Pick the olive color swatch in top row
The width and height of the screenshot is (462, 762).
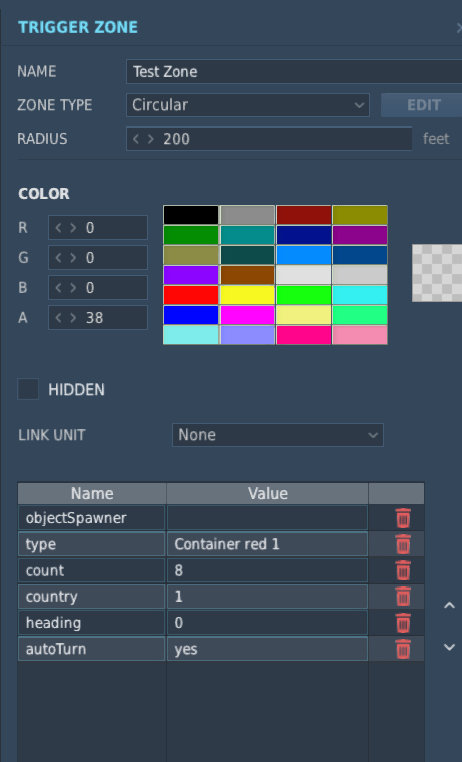click(360, 215)
